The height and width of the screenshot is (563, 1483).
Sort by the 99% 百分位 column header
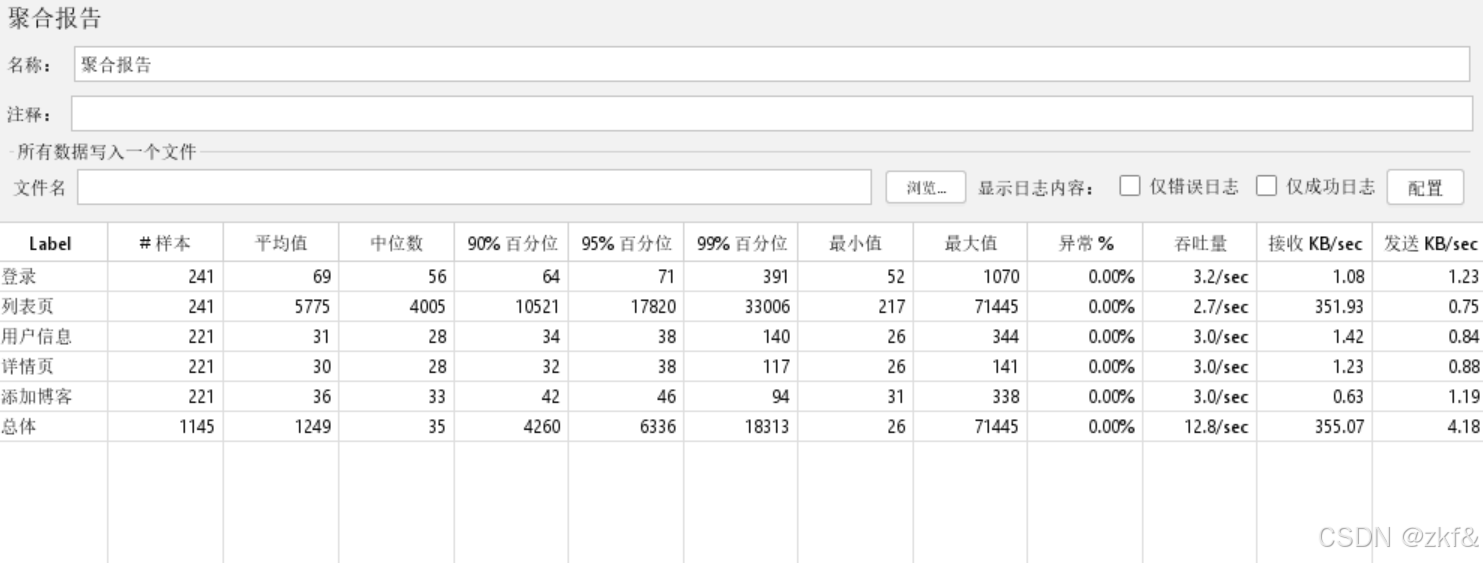741,244
